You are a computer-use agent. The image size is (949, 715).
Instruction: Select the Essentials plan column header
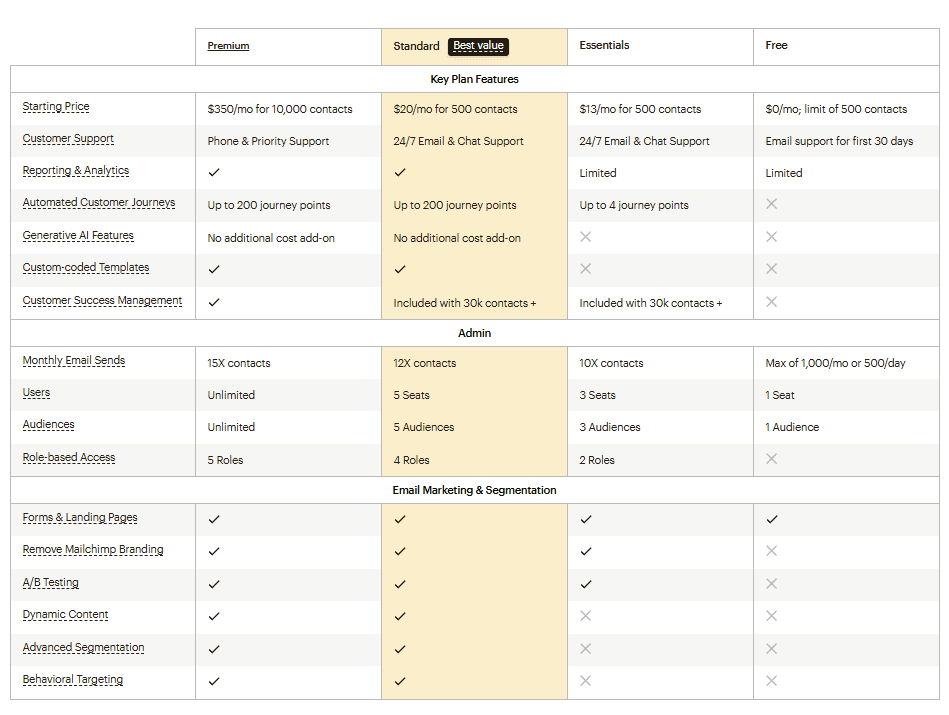pos(604,46)
